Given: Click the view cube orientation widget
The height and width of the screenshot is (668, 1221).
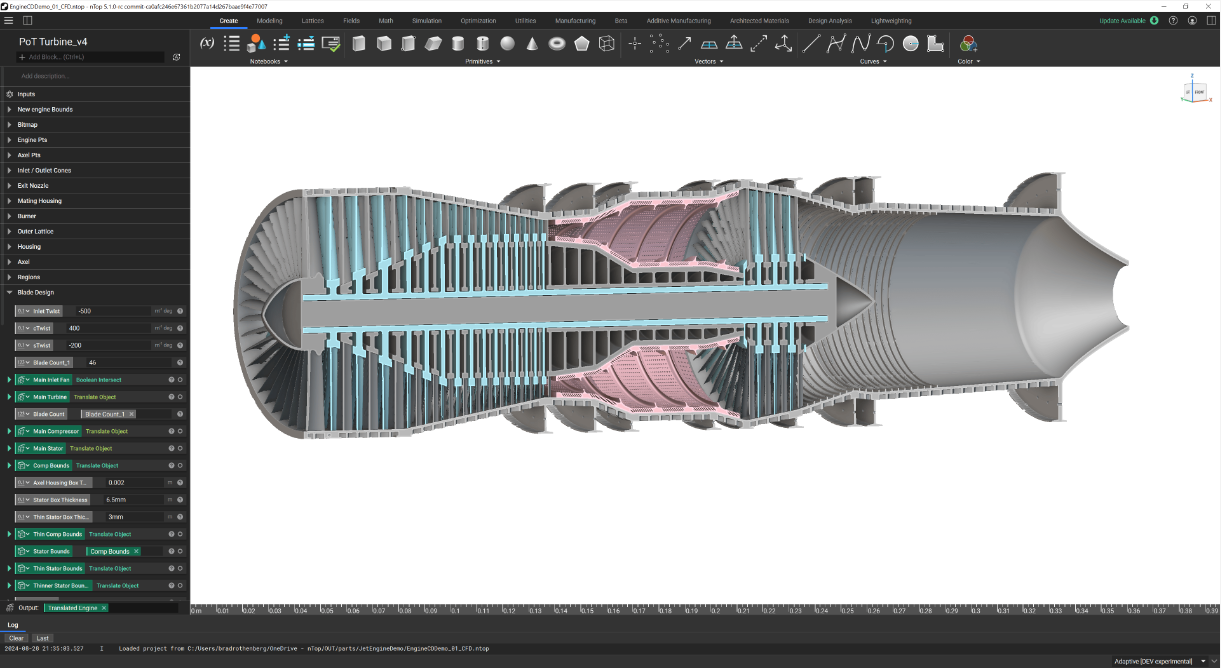Looking at the screenshot, I should pos(1195,90).
